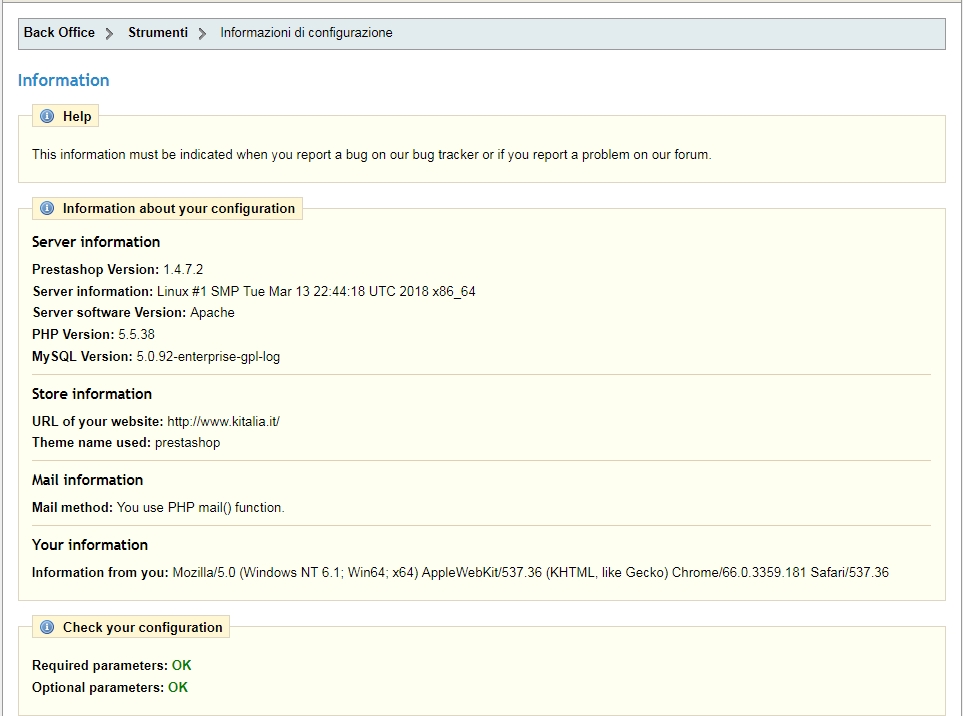Screen dimensions: 963x716
Task: Click the 'Optional parameters:' label
Action: pyautogui.click(x=98, y=688)
